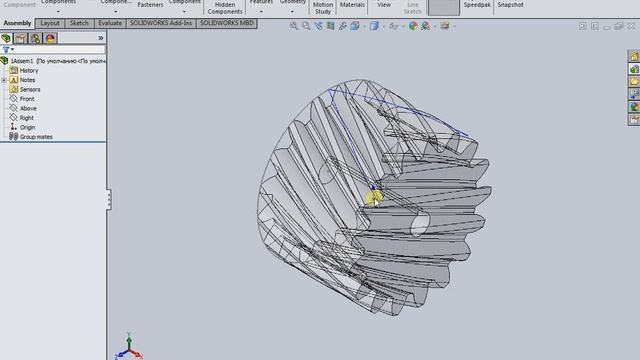This screenshot has width=640, height=360.
Task: Open the Apply Scene dropdown arrow
Action: (x=435, y=27)
